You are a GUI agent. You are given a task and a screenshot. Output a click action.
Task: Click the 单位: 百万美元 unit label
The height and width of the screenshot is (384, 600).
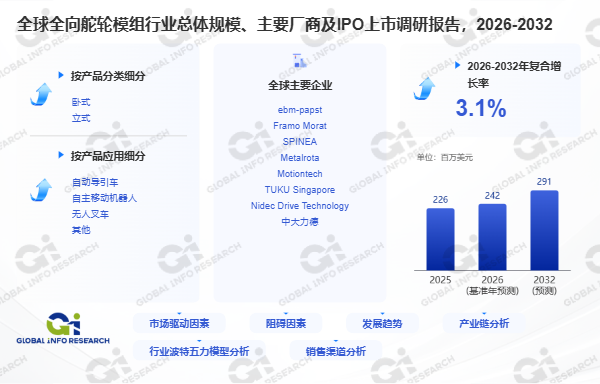tap(445, 157)
